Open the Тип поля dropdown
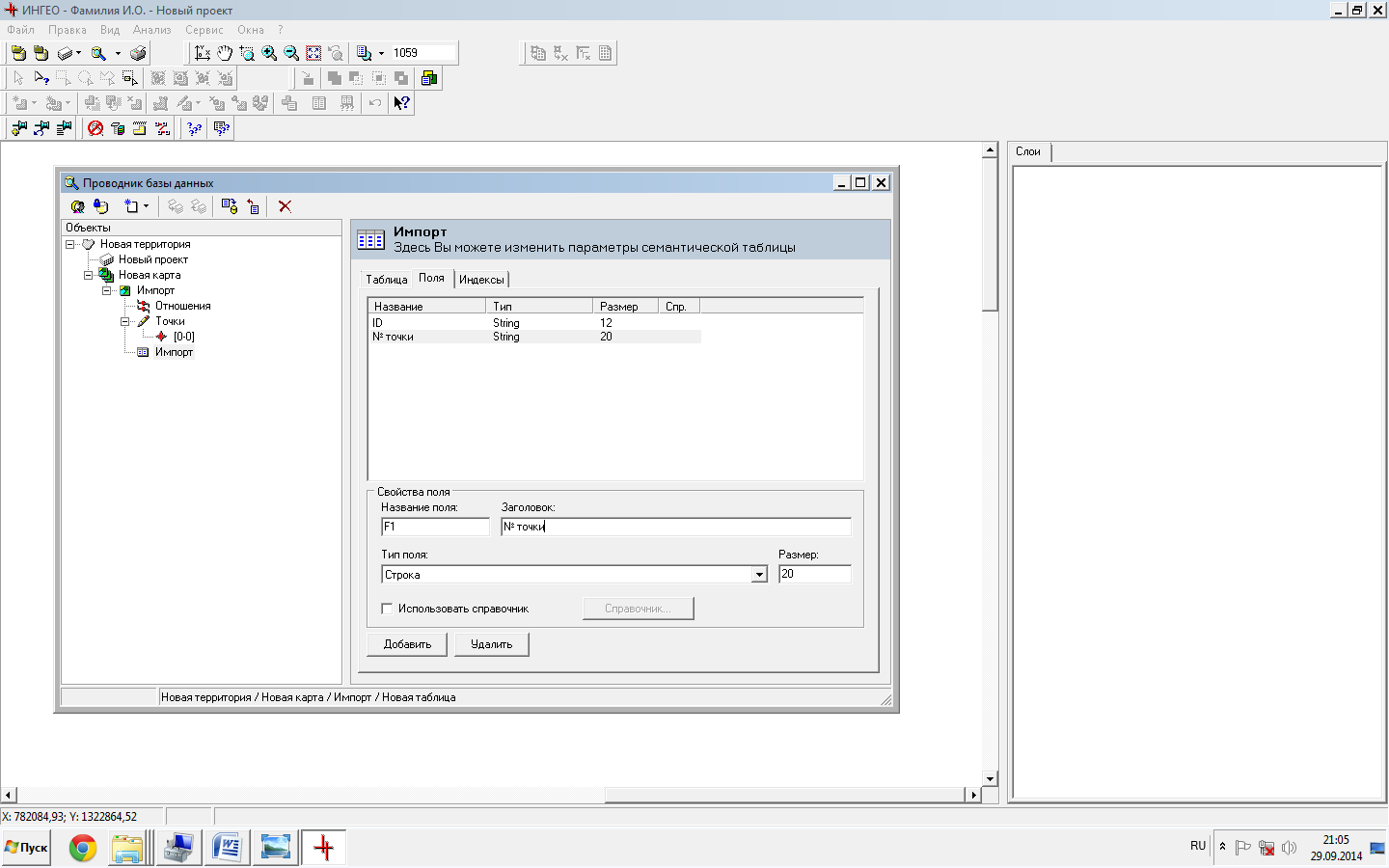Viewport: 1389px width, 868px height. point(759,575)
